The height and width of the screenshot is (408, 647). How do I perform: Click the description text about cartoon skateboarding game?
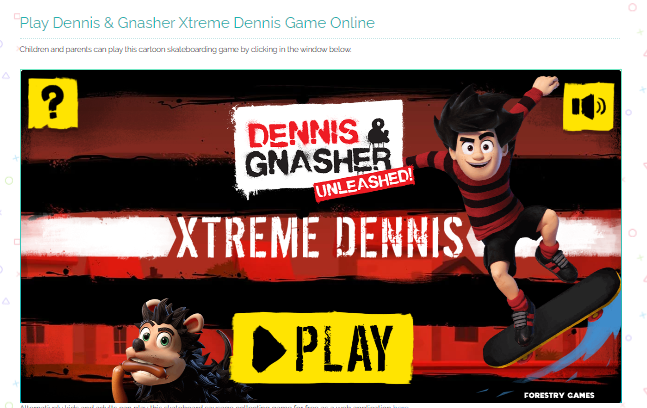coord(185,50)
